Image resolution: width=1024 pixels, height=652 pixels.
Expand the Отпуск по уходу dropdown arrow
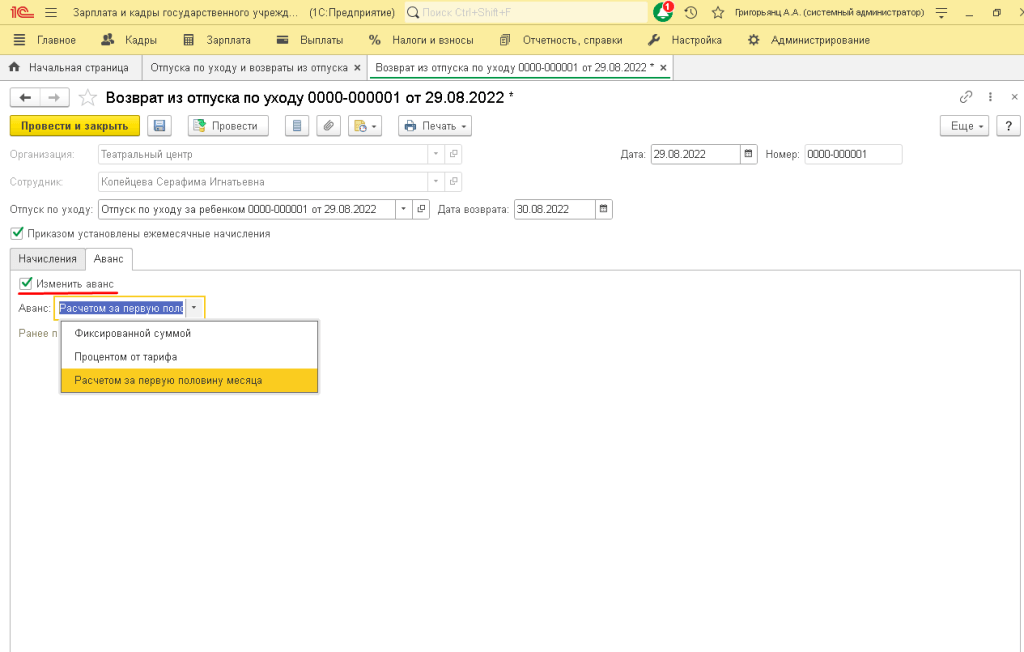(x=403, y=209)
